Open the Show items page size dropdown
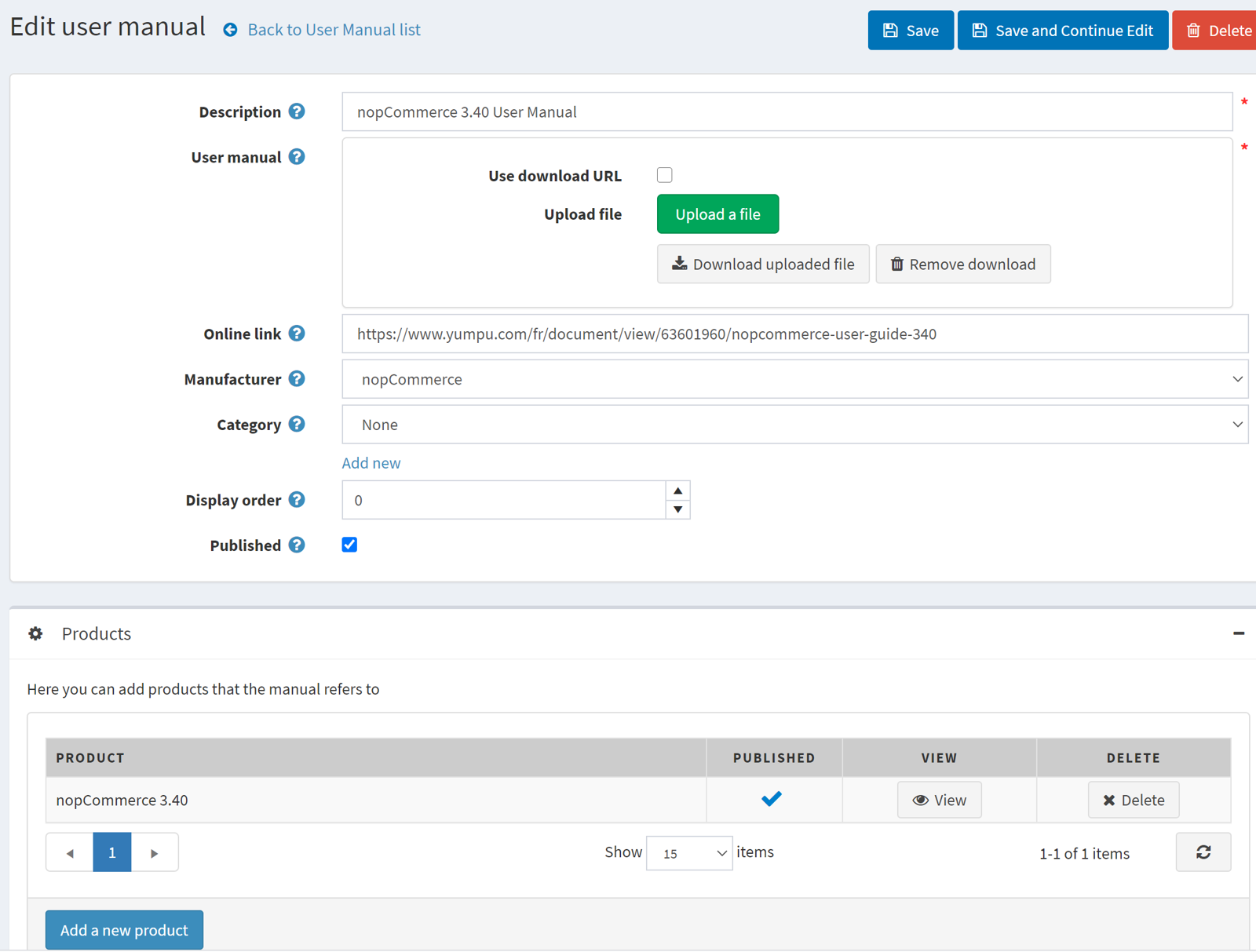Viewport: 1256px width, 952px height. 689,853
